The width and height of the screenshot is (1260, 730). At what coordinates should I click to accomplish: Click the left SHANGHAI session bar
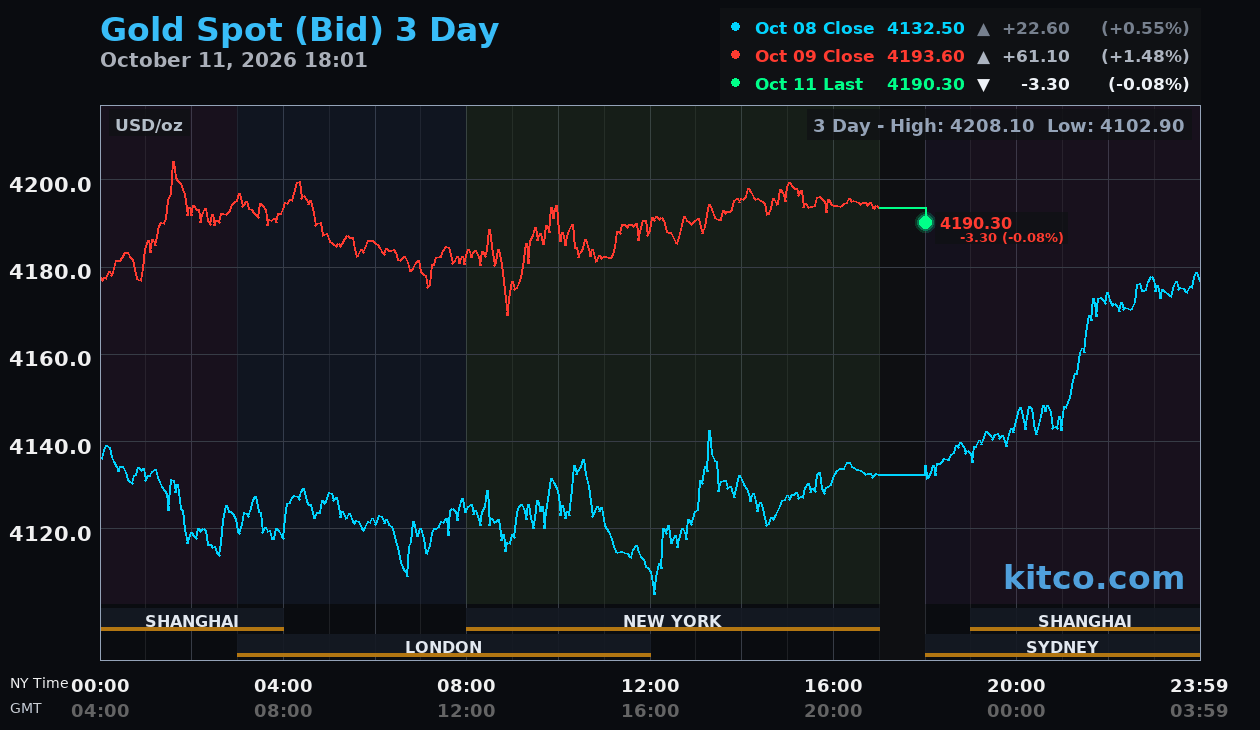click(x=192, y=620)
